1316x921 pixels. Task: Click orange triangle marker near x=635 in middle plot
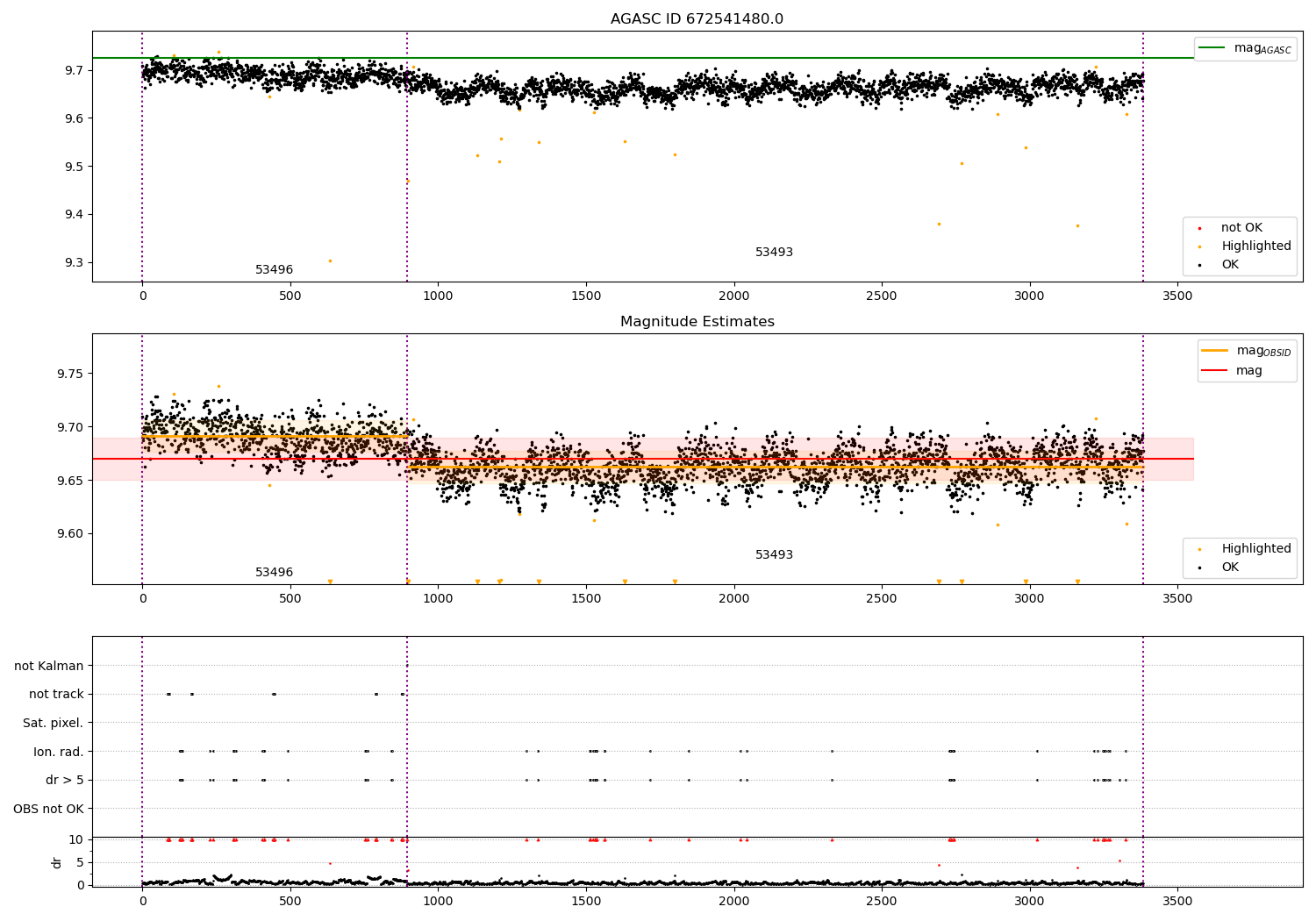330,582
